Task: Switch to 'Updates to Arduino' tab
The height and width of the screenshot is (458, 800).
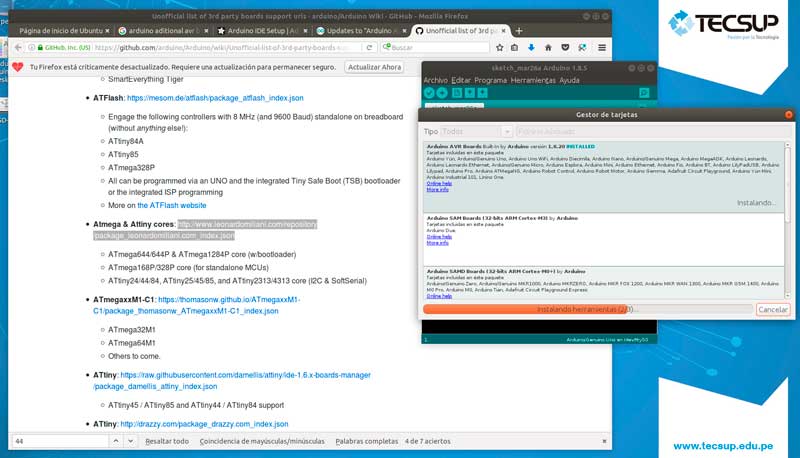Action: [x=362, y=31]
